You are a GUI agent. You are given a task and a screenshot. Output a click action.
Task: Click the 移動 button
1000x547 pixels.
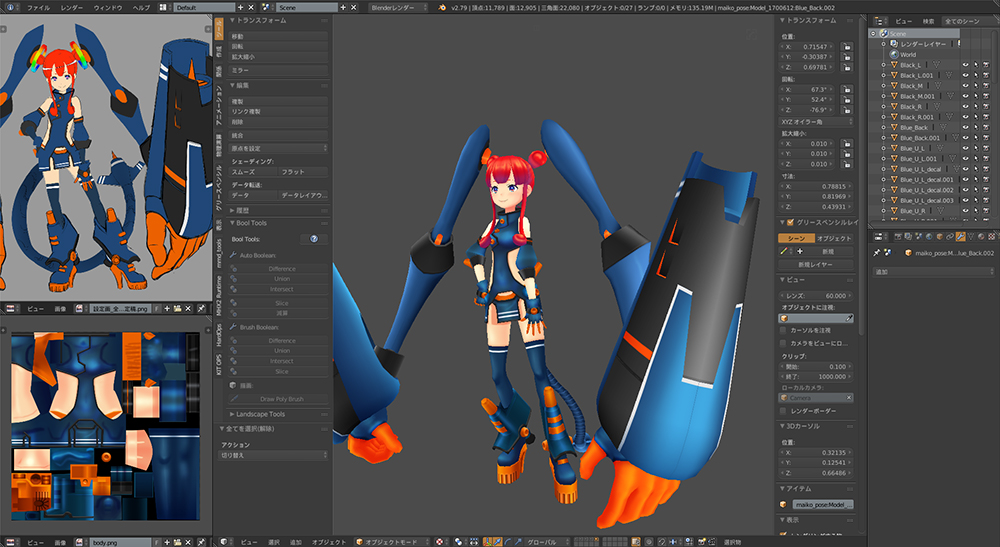pos(279,36)
